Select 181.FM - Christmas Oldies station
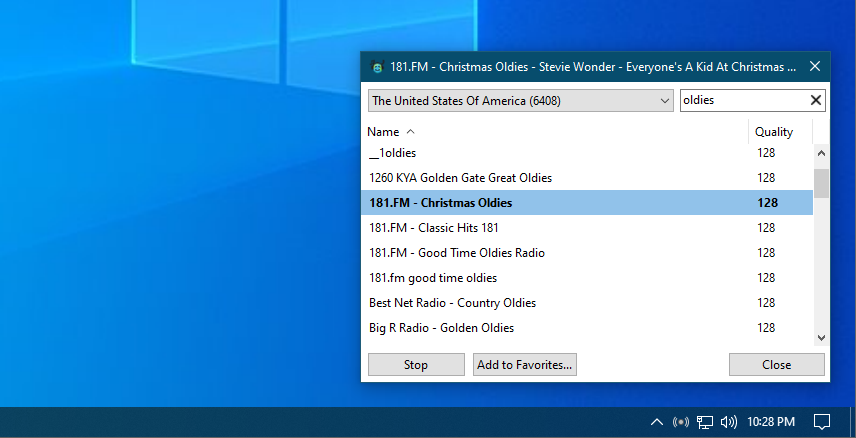The height and width of the screenshot is (438, 856). point(587,203)
